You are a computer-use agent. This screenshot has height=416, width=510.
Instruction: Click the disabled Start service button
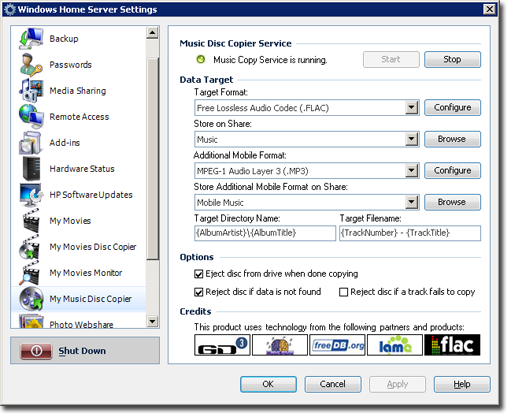(x=391, y=59)
